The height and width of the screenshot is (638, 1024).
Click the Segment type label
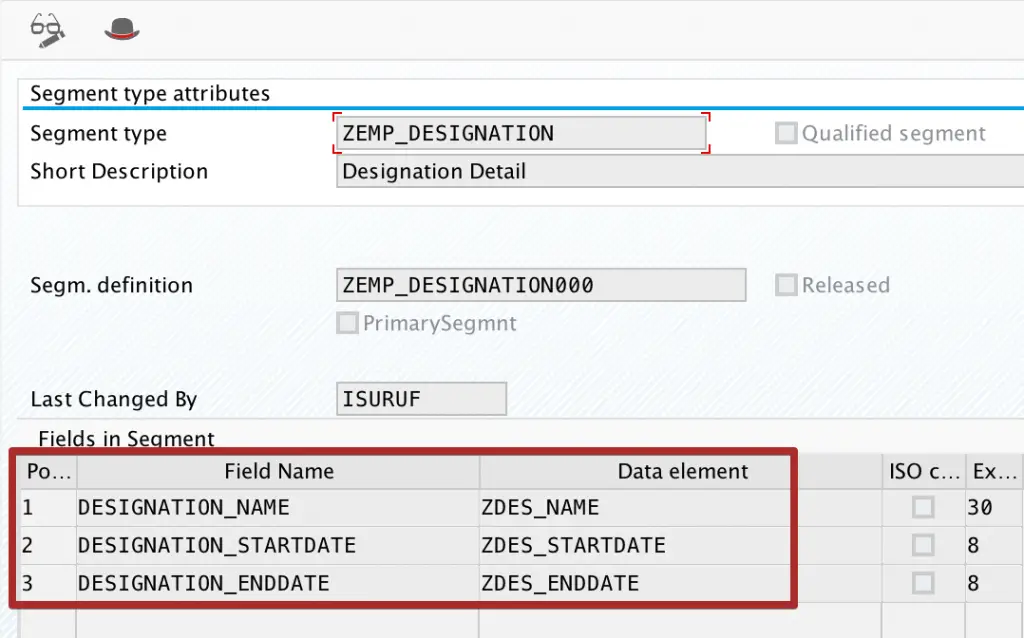[99, 133]
